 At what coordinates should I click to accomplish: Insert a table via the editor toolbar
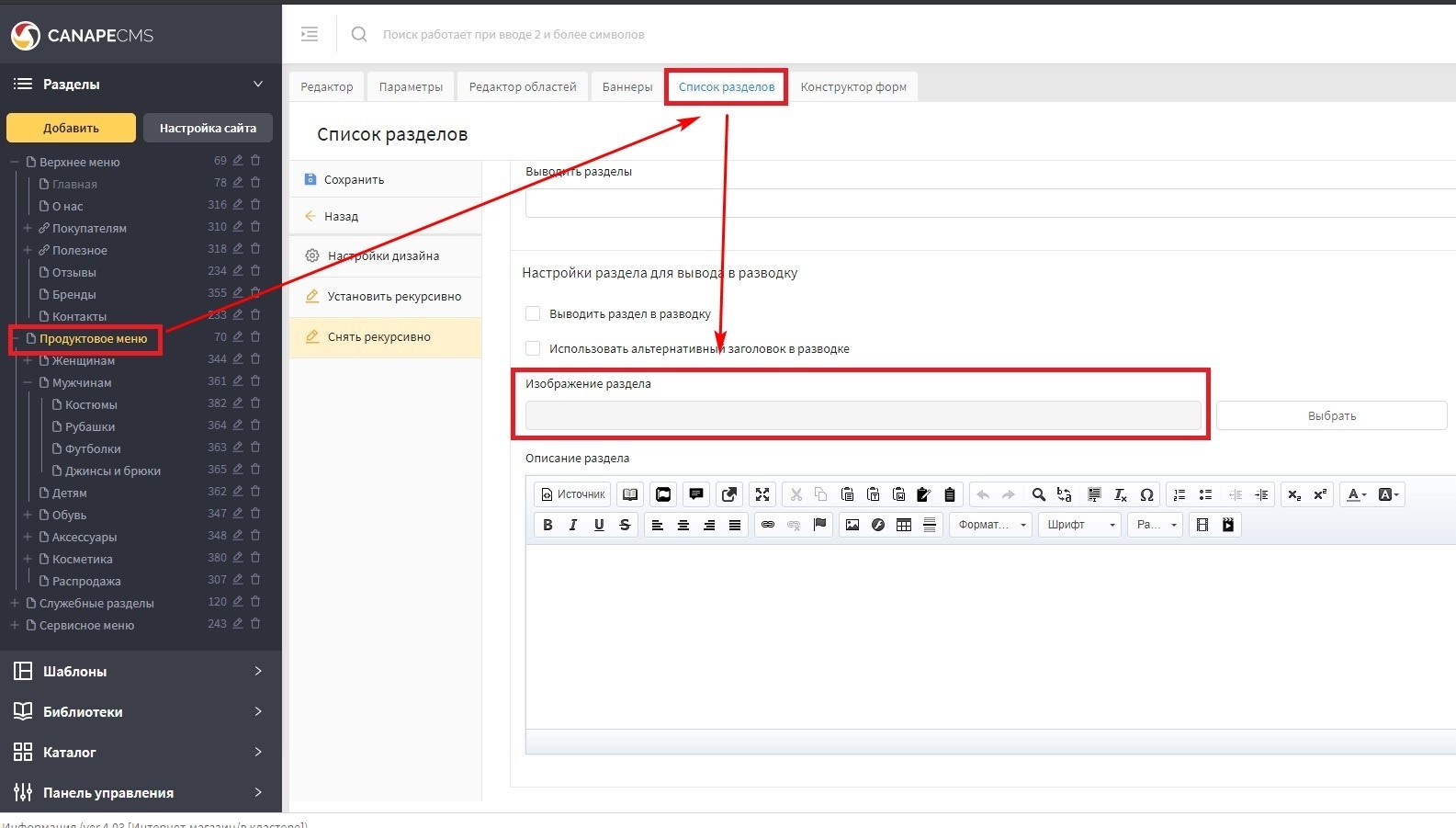(x=904, y=525)
